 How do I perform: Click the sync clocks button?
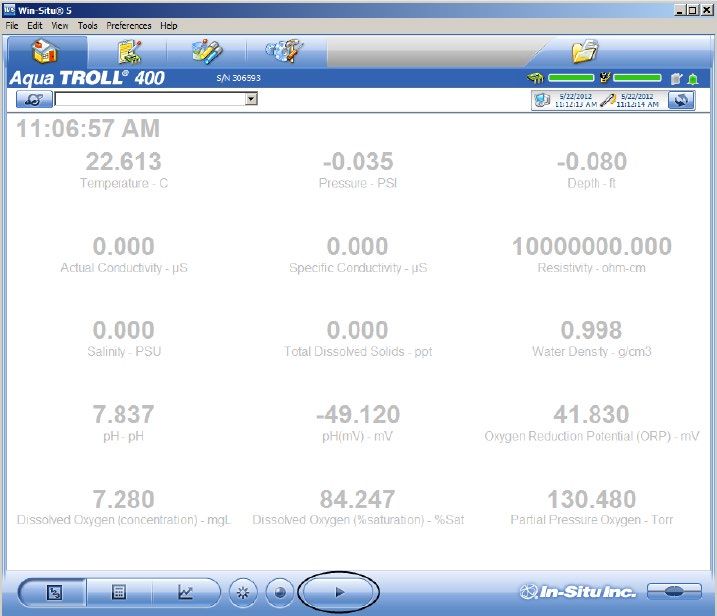click(x=681, y=100)
